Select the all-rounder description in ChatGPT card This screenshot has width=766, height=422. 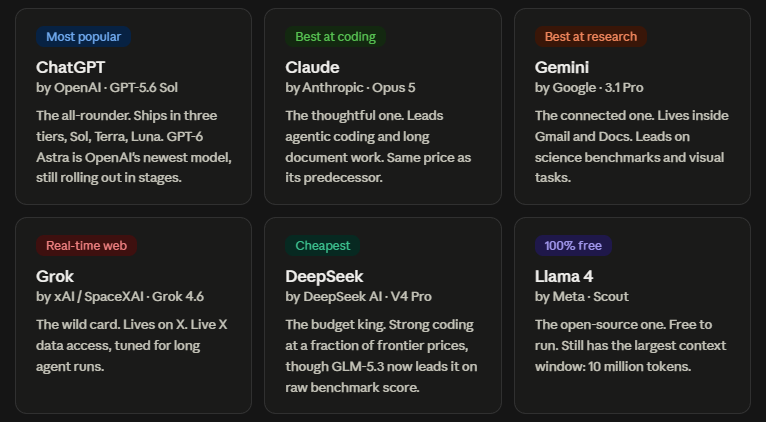(x=134, y=147)
